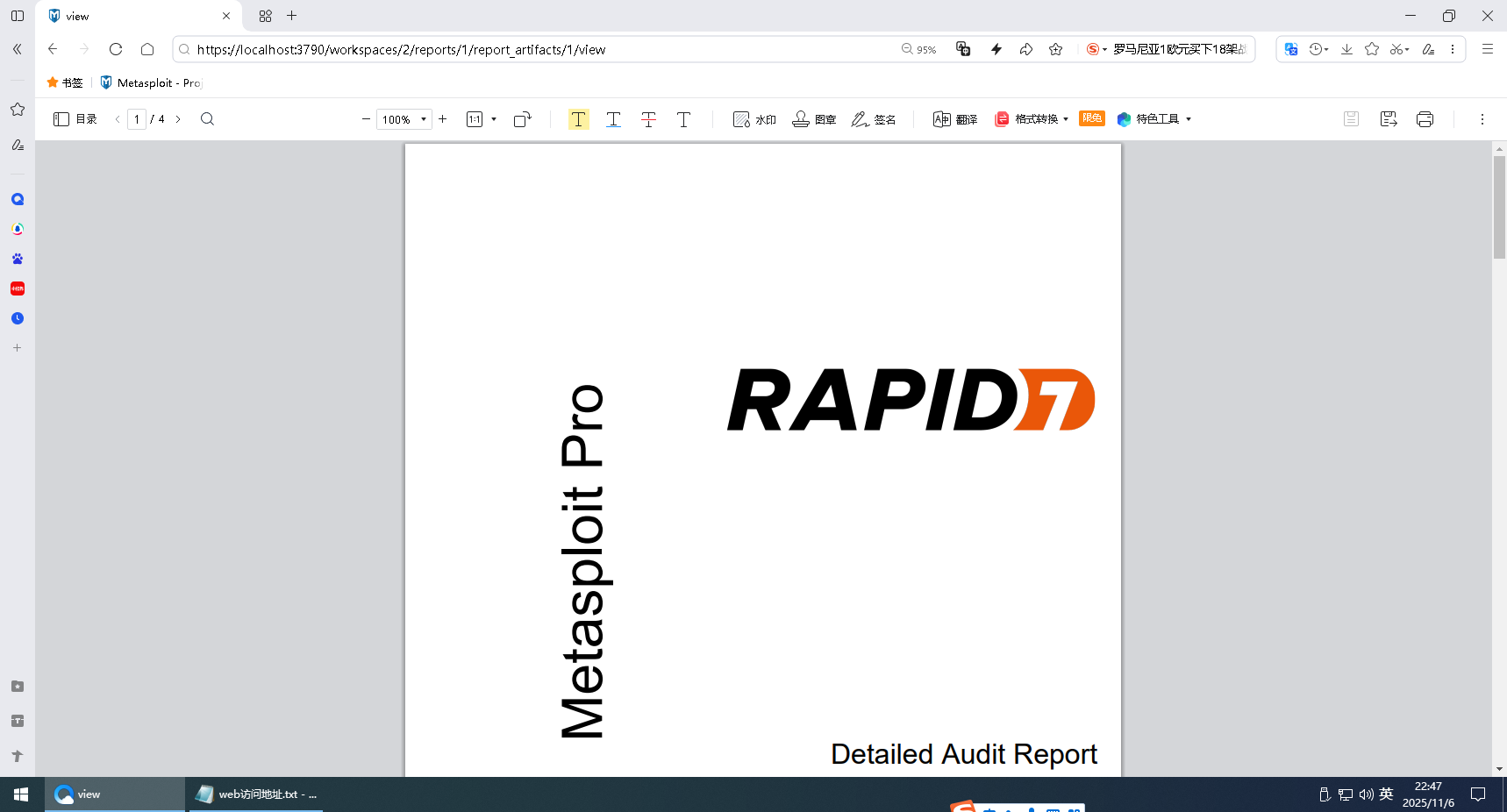Click the 签名 signature tool

[874, 119]
